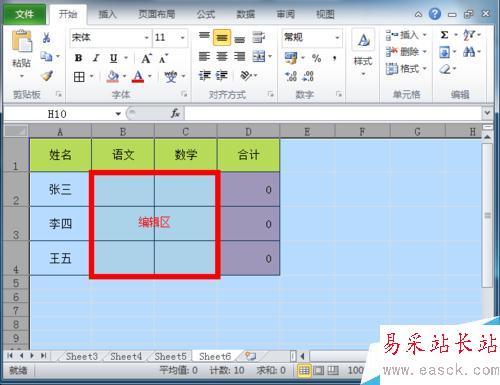Click Format (格式) button
The width and height of the screenshot is (500, 385).
406,69
